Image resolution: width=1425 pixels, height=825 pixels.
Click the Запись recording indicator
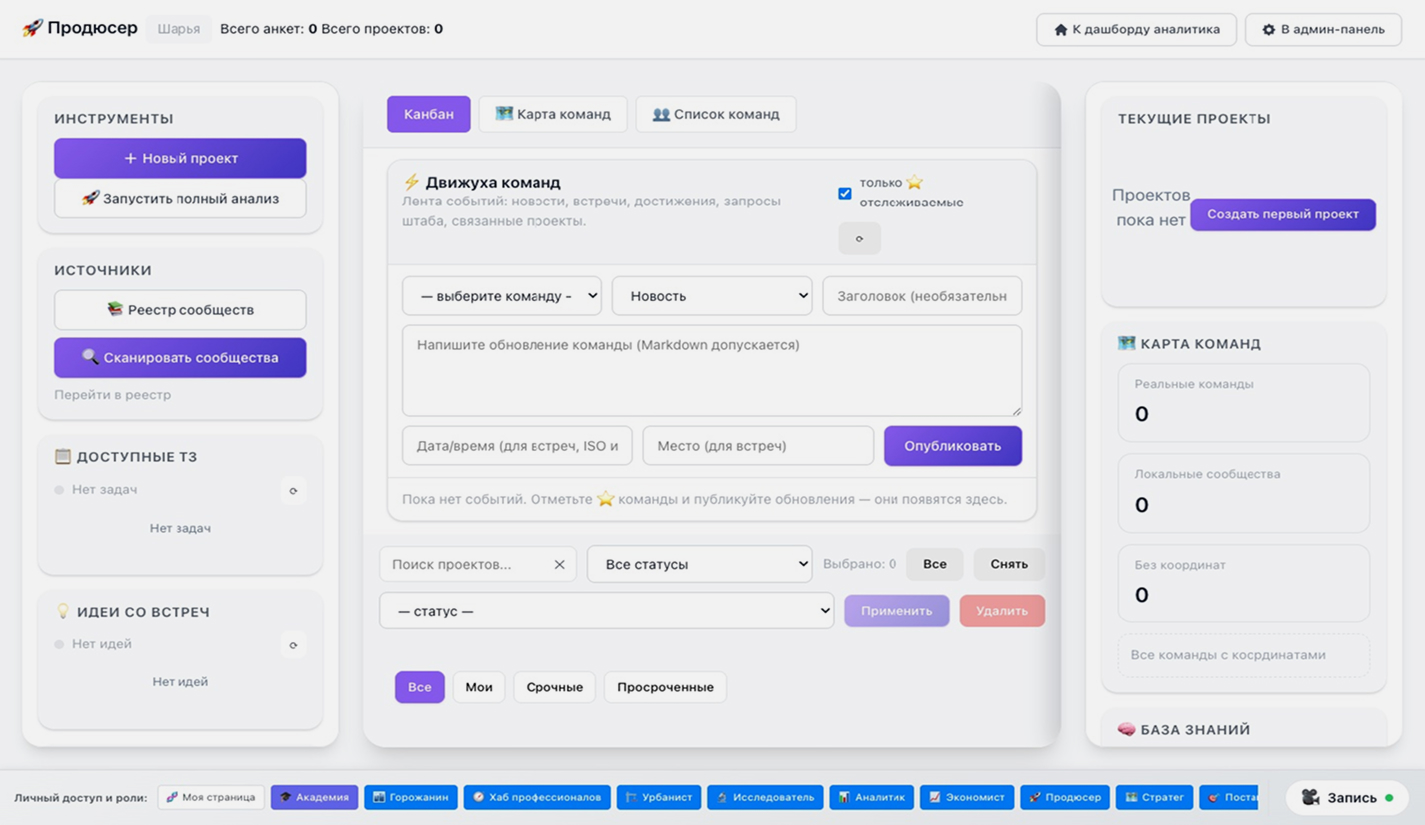coord(1346,797)
